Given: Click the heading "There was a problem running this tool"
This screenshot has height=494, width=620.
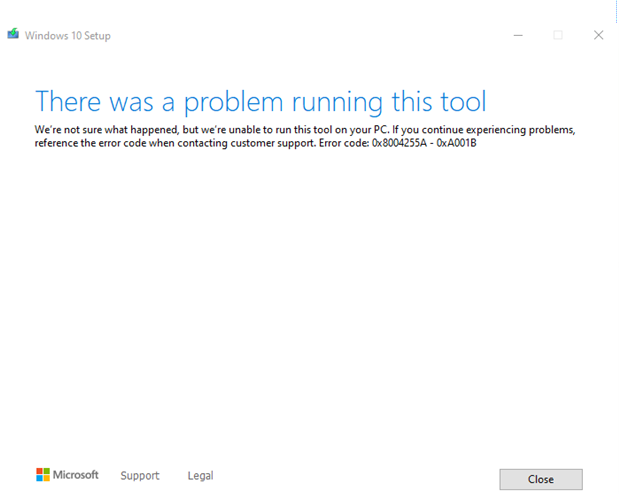Looking at the screenshot, I should 261,102.
